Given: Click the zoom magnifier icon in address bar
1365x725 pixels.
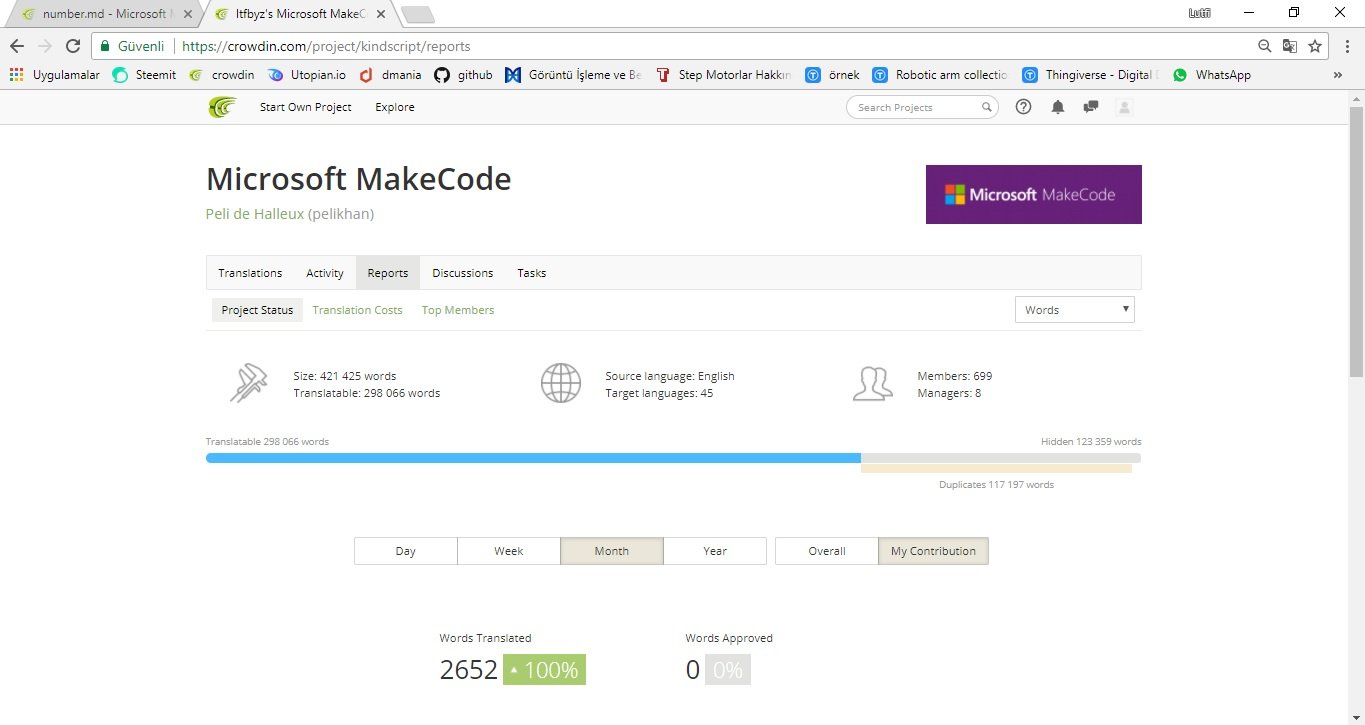Looking at the screenshot, I should tap(1265, 46).
